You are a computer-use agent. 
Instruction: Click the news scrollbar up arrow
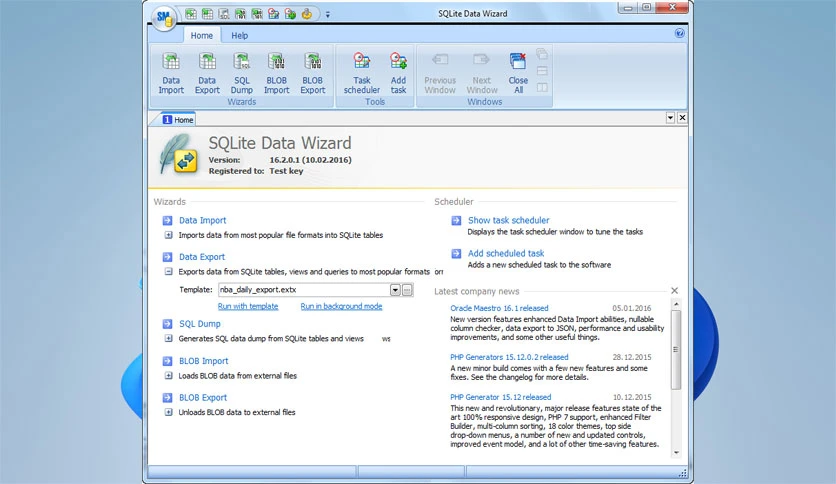tap(676, 304)
